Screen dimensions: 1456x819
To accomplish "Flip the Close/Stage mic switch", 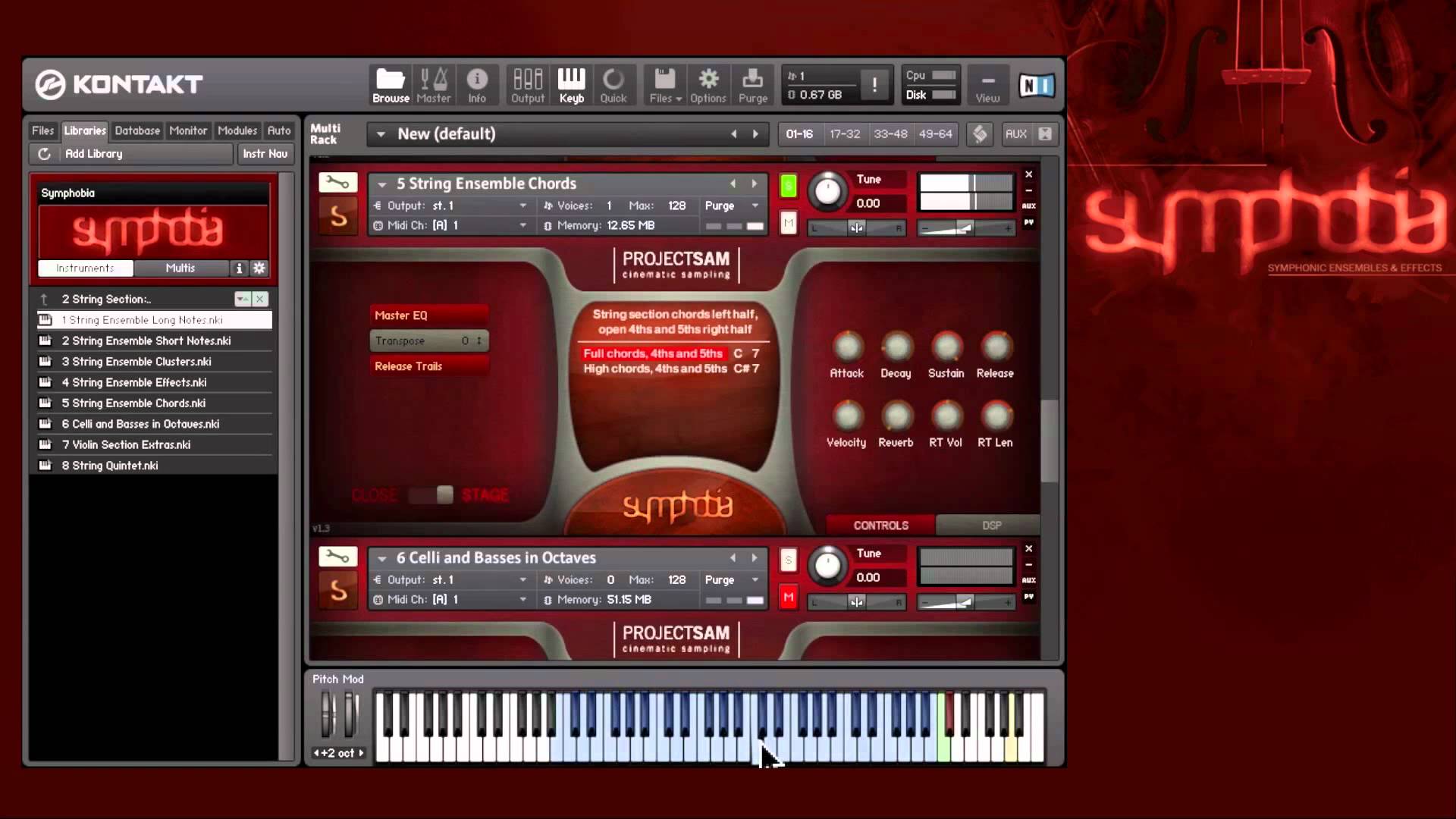I will (431, 495).
